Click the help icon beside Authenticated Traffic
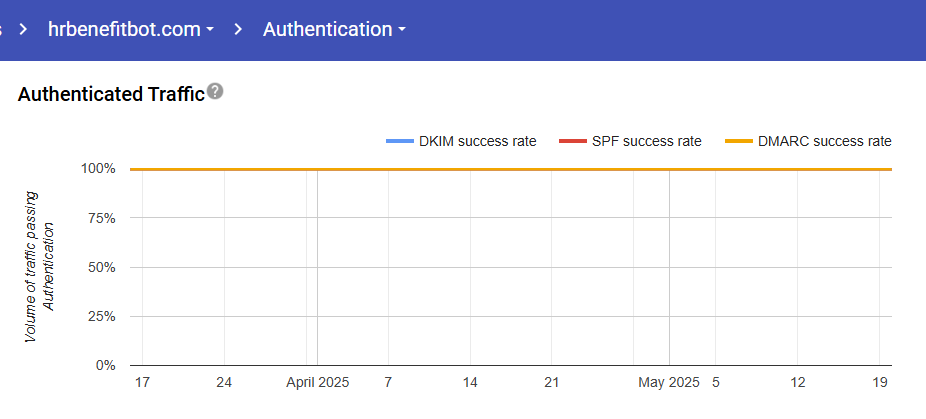 coord(215,92)
